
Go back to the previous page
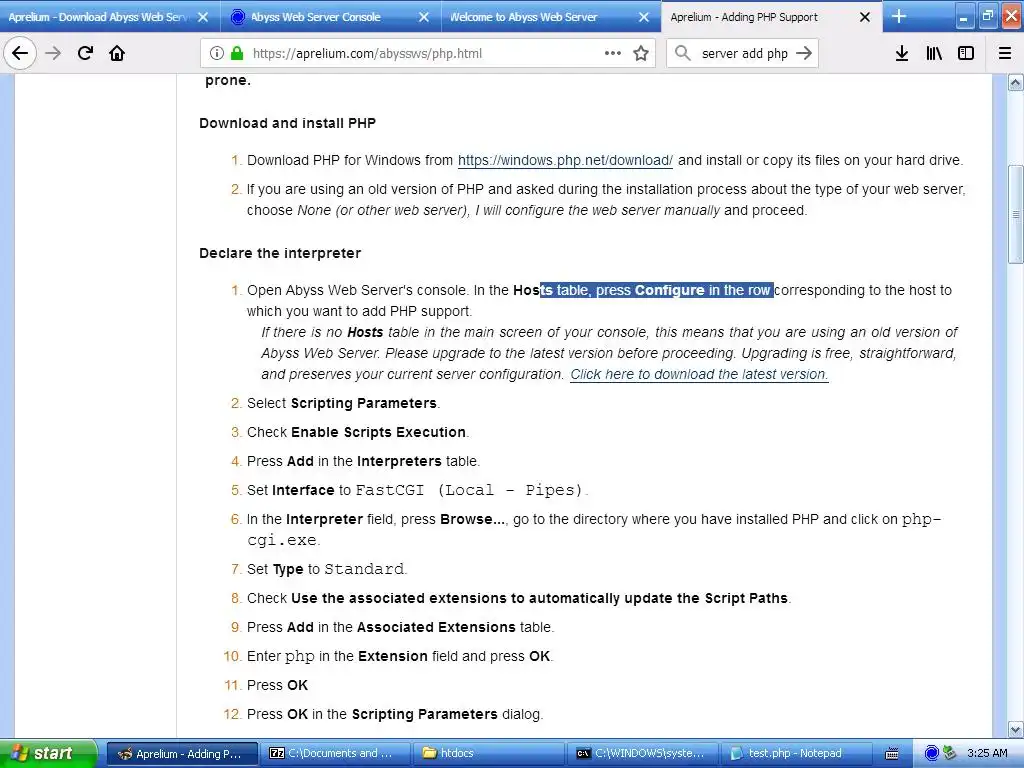pos(20,53)
